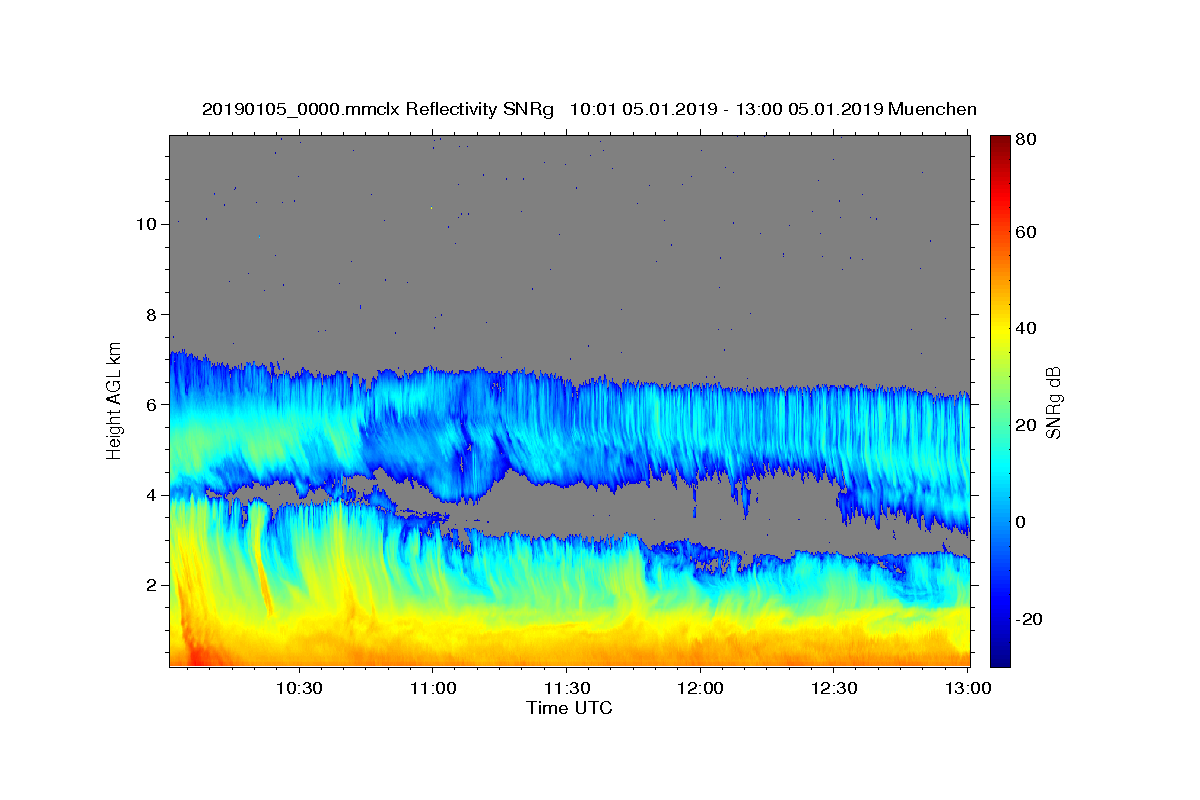Image resolution: width=1200 pixels, height=800 pixels.
Task: Click the 13:00 time tick label
Action: (968, 688)
